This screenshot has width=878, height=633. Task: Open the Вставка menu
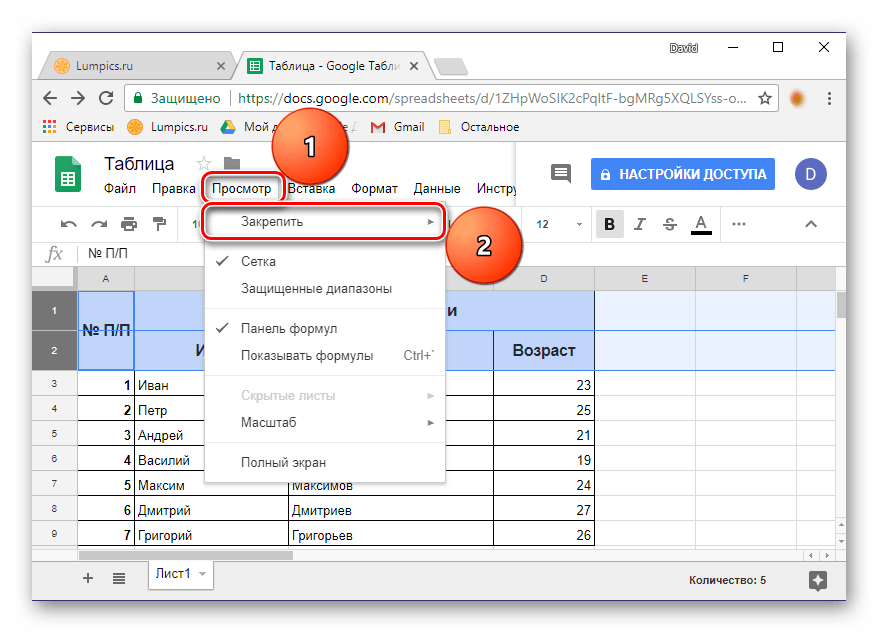(311, 188)
